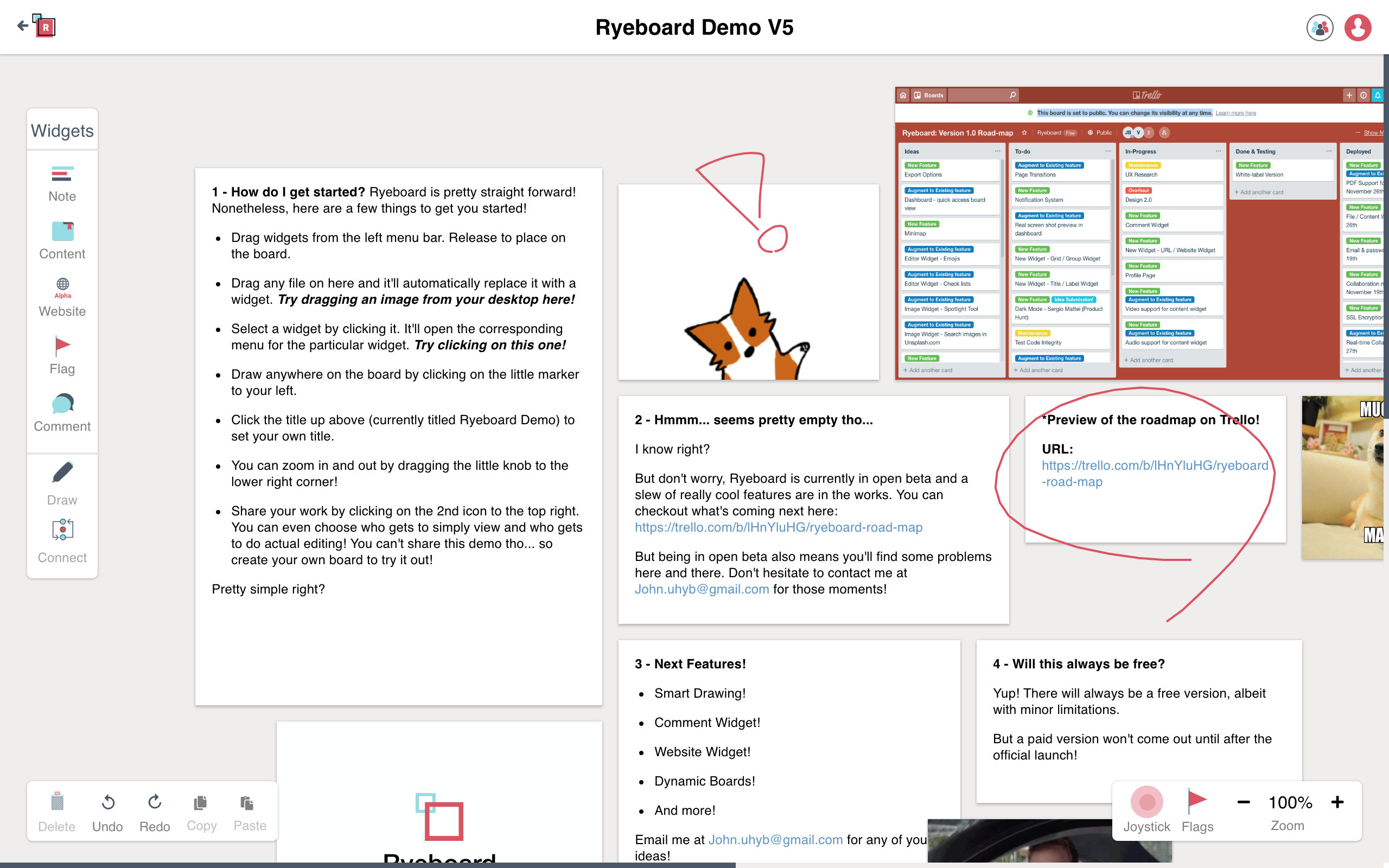Click the 'And more!' list item
The image size is (1389, 868).
click(685, 810)
